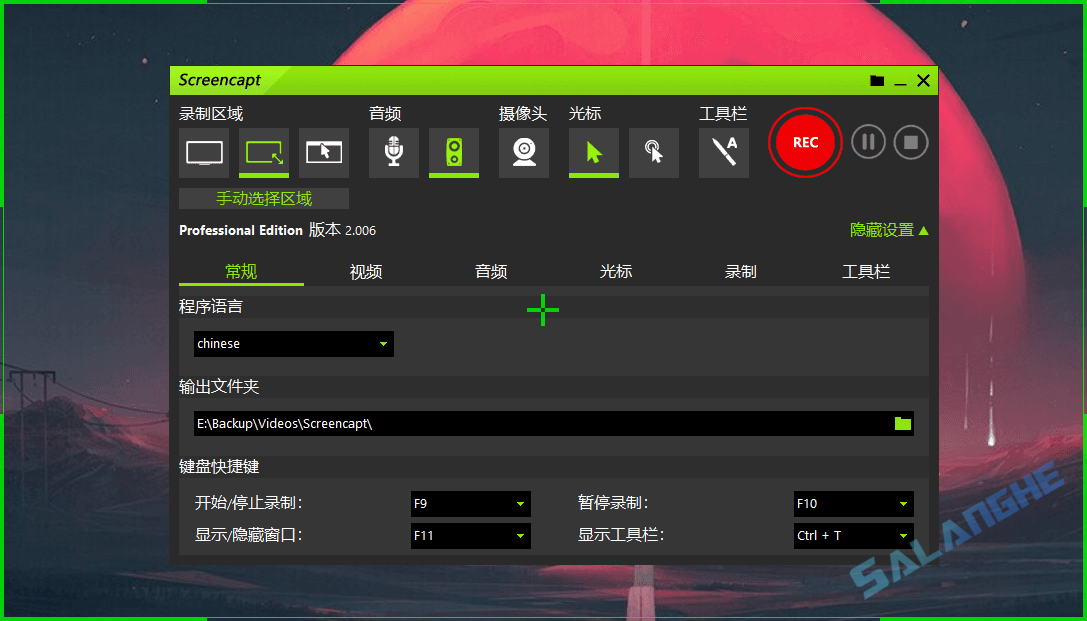This screenshot has height=621, width=1087.
Task: Select window capture recording mode
Action: pos(323,152)
